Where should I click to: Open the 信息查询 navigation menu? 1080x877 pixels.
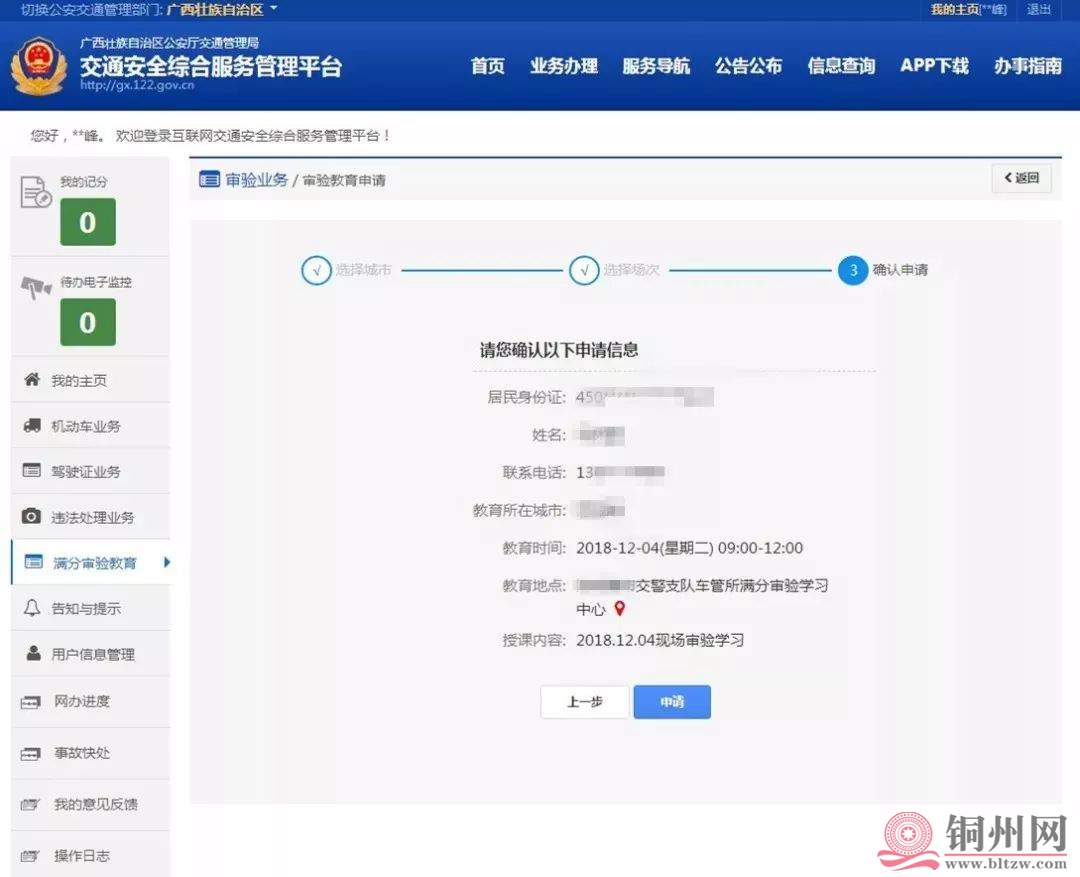point(841,66)
